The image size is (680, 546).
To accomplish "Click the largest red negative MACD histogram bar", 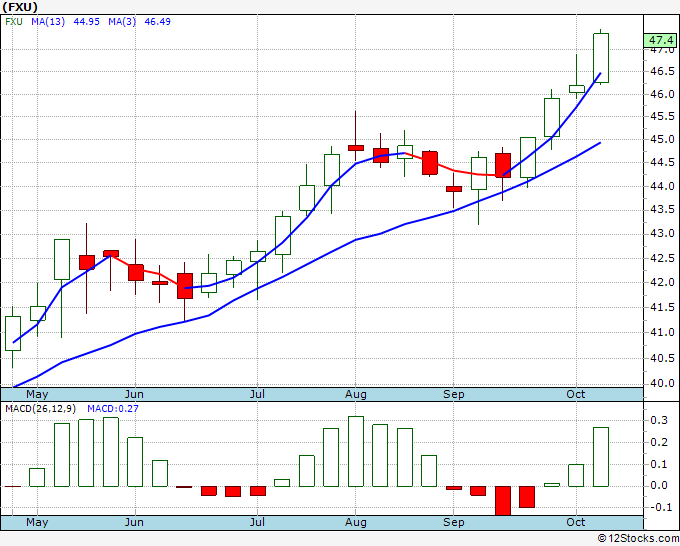I will pos(503,500).
